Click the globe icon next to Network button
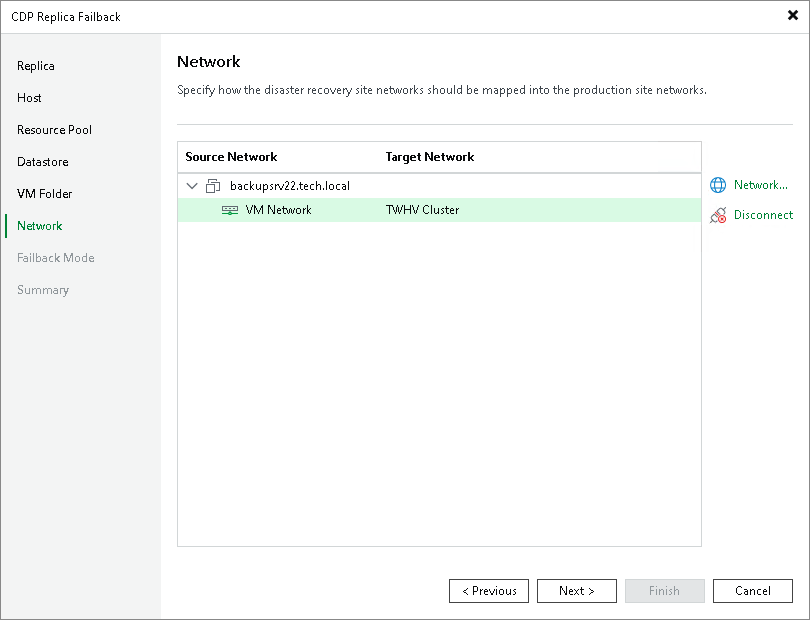This screenshot has width=810, height=620. tap(719, 185)
